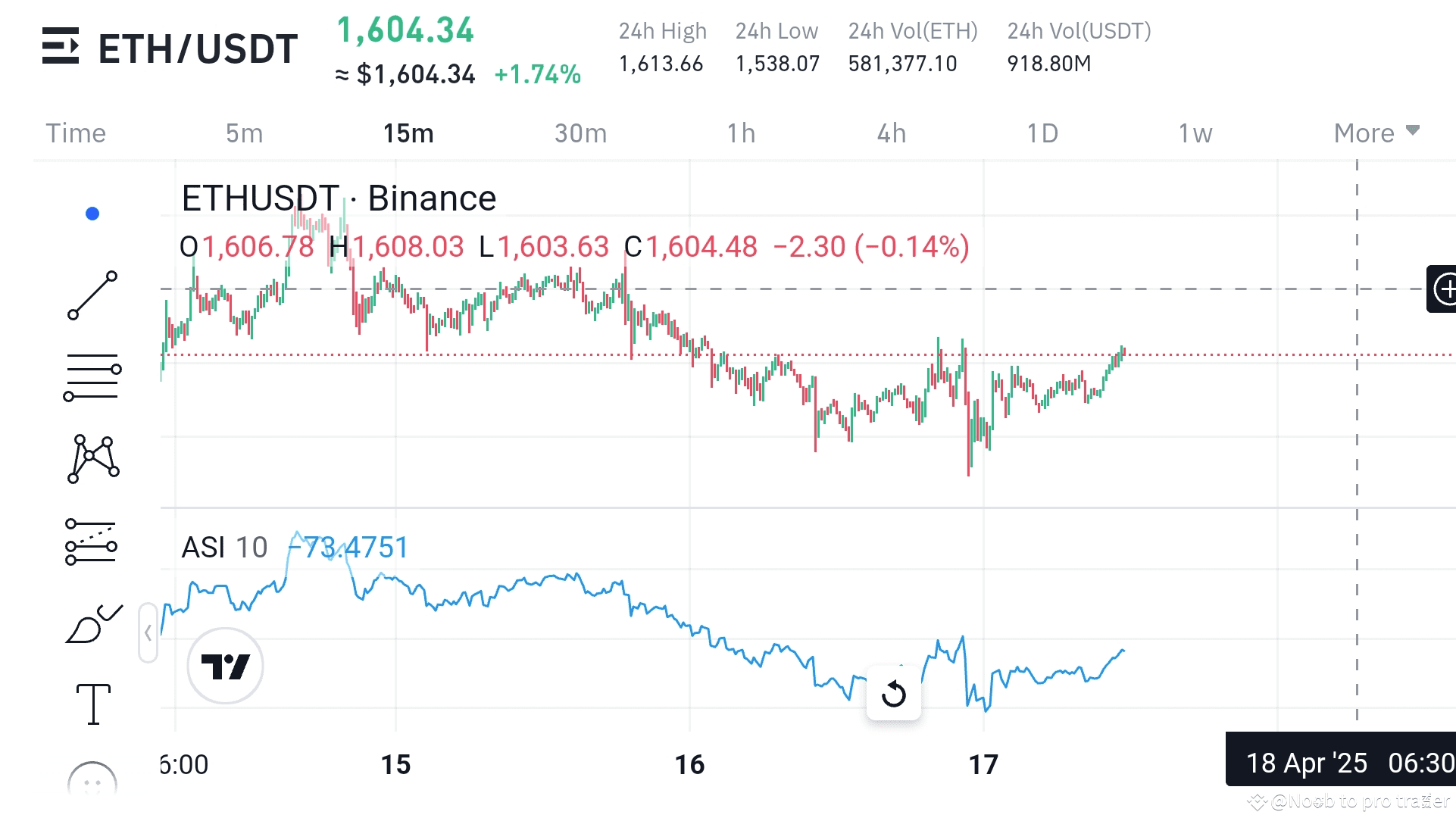Viewport: 1456px width, 818px height.
Task: Switch to the 1h timeframe tab
Action: (x=741, y=133)
